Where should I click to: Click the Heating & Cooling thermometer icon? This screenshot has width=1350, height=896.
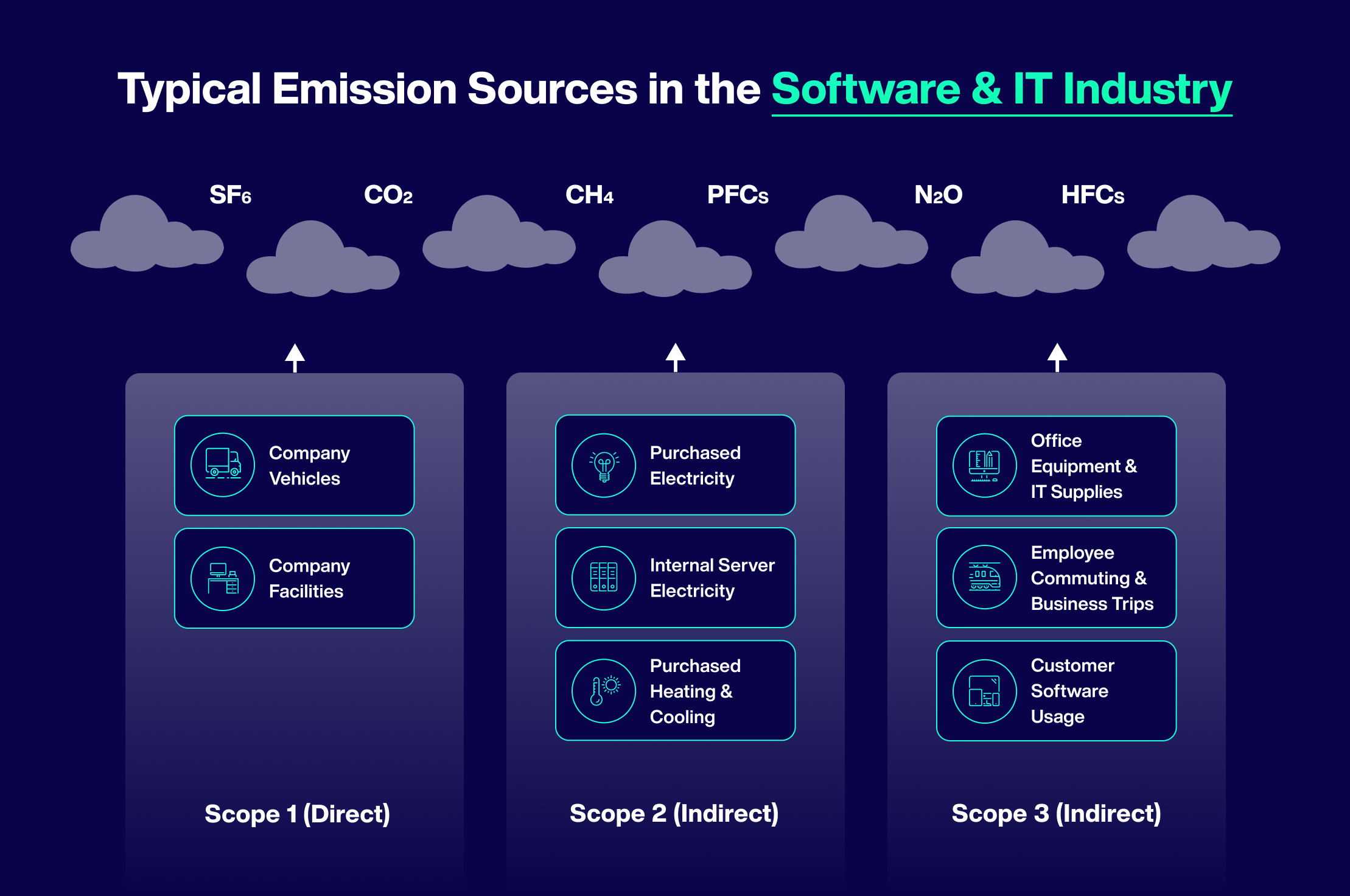coord(604,691)
